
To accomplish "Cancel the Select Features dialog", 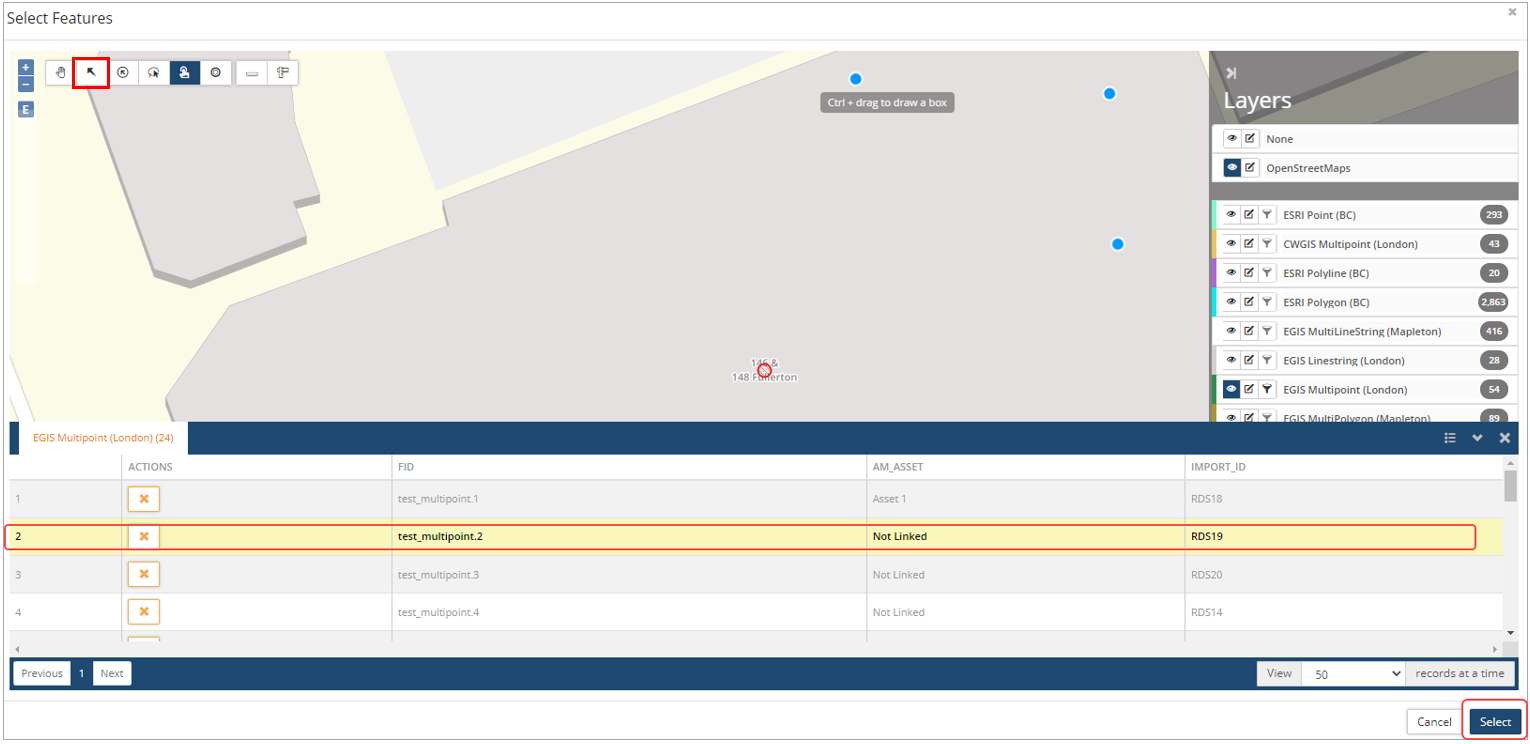I will (x=1434, y=722).
